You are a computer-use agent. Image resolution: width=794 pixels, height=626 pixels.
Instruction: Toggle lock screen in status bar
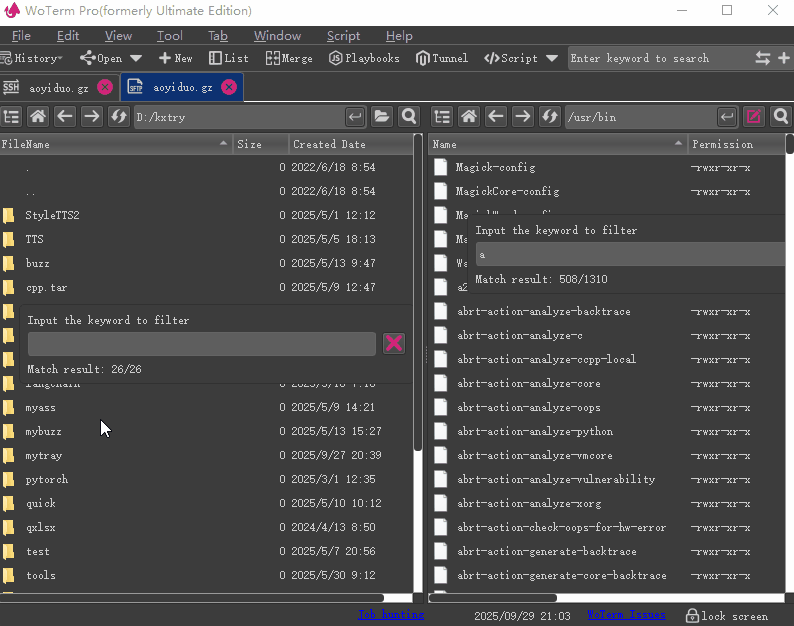[726, 616]
